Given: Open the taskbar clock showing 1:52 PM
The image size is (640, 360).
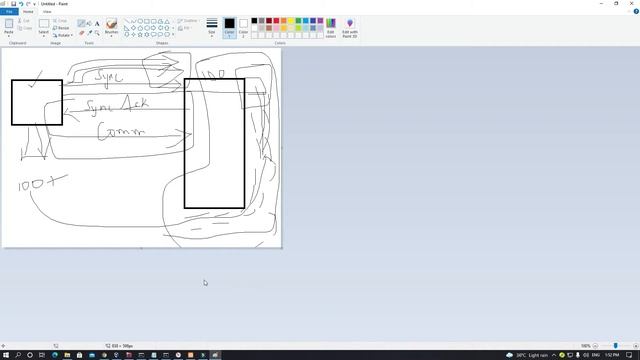Looking at the screenshot, I should click(x=612, y=355).
